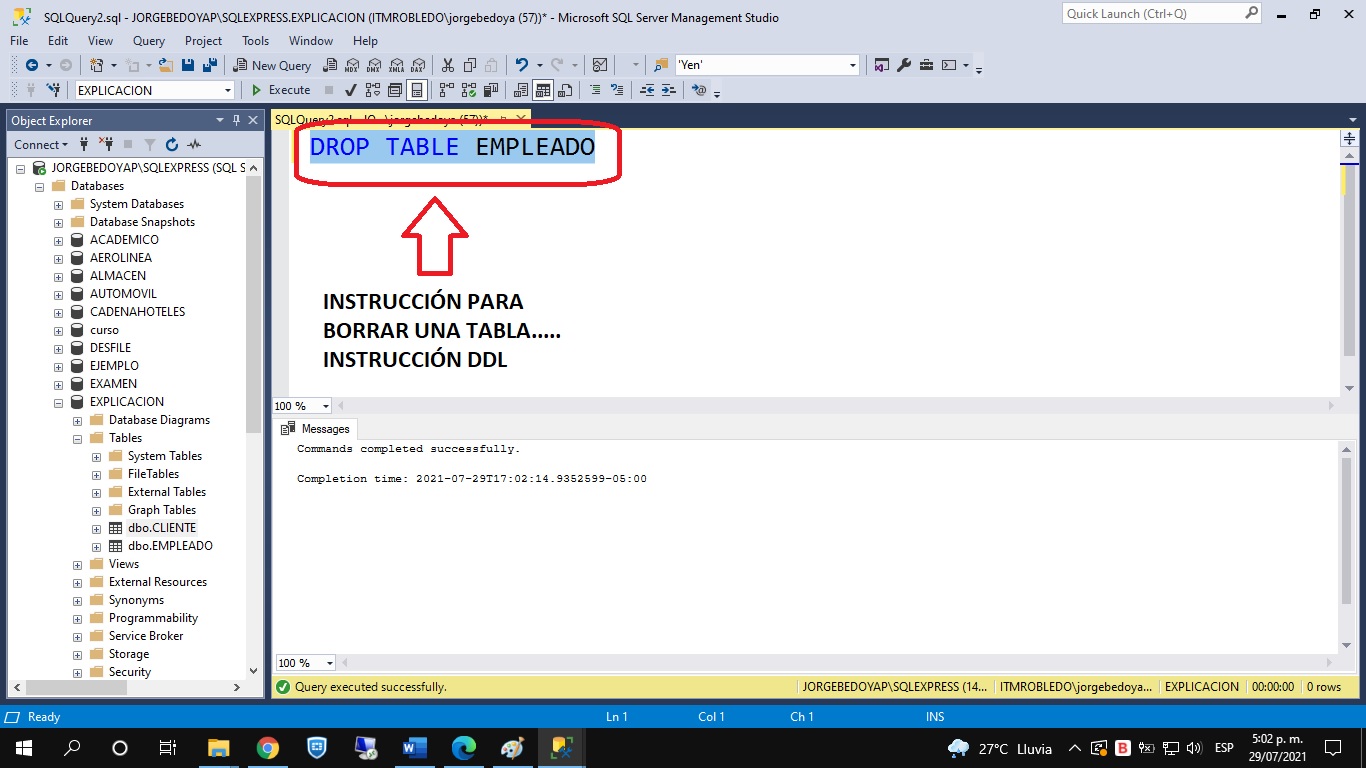
Task: Collapse the EXPLICACION database node
Action: (58, 402)
